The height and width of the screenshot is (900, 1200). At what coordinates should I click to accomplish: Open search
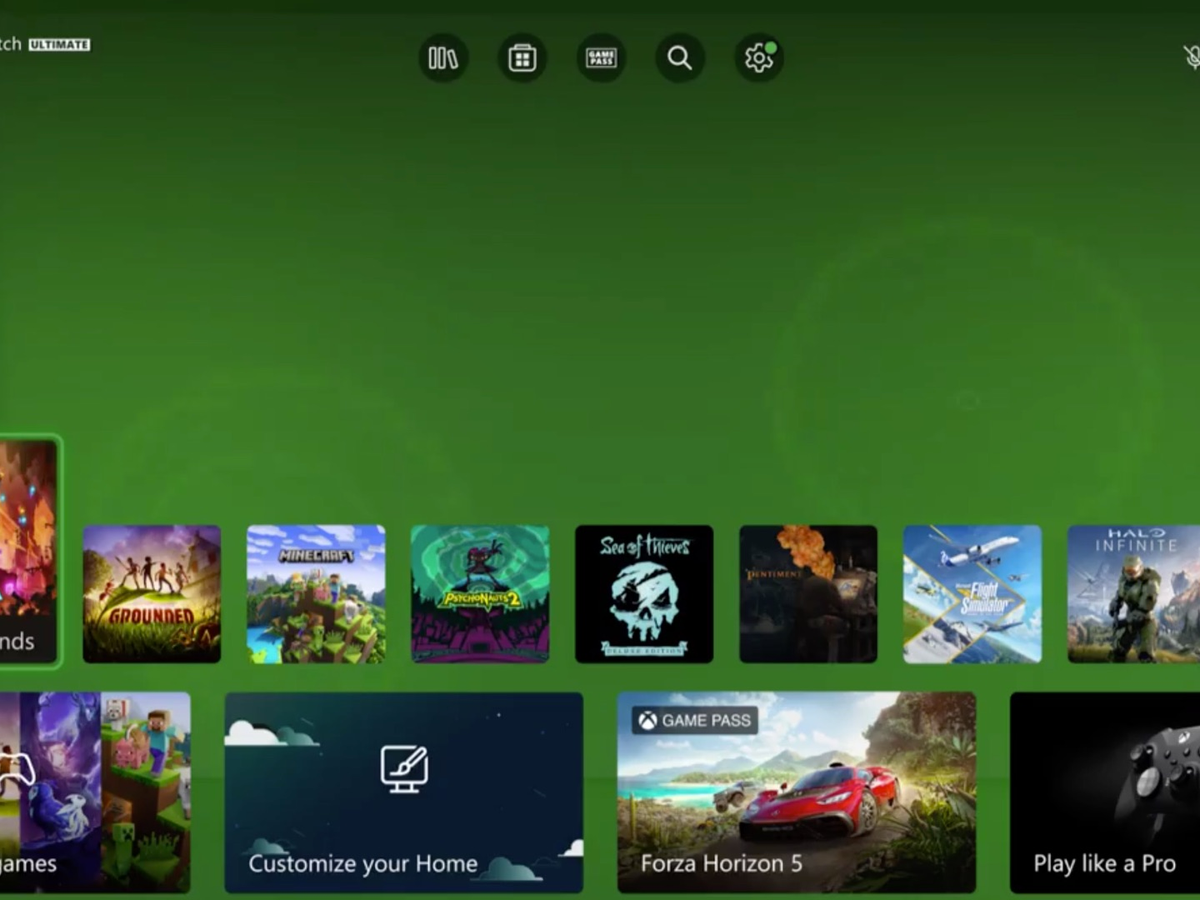coord(680,58)
